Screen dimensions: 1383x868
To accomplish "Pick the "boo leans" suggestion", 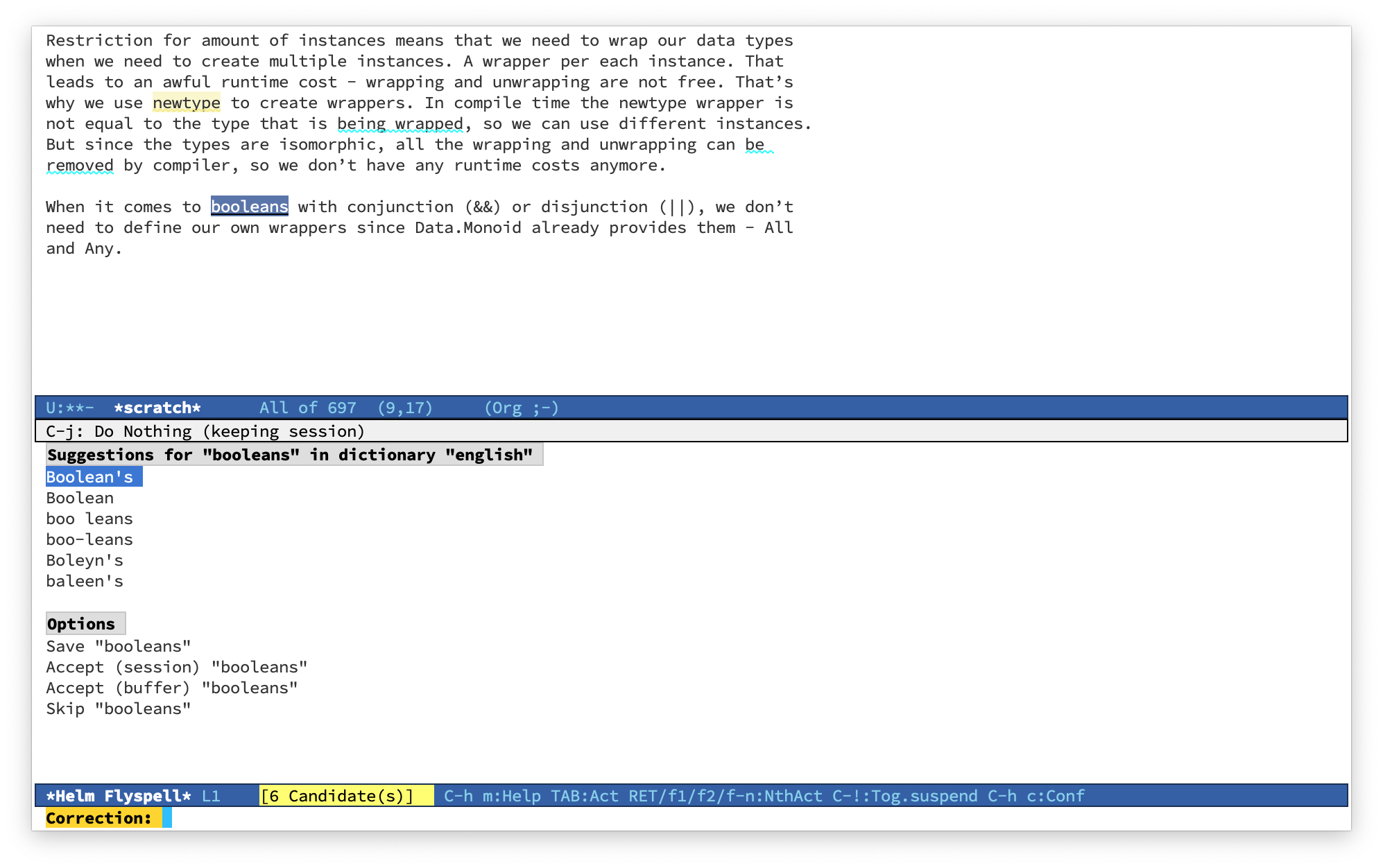I will click(x=89, y=519).
